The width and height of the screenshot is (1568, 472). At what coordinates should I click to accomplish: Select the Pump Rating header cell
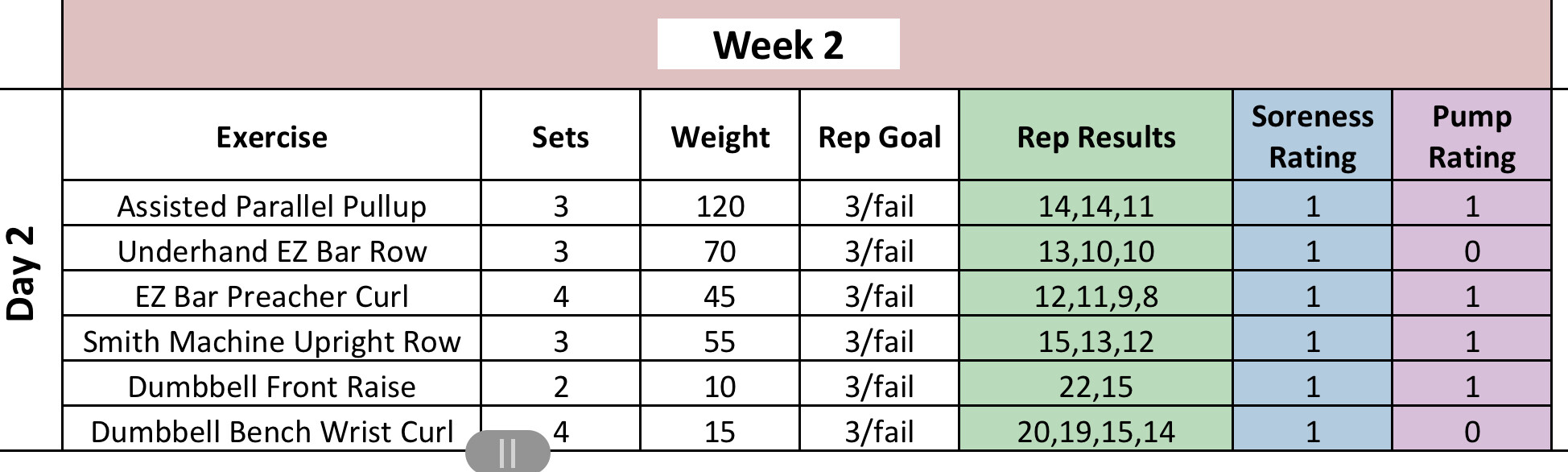(1471, 136)
